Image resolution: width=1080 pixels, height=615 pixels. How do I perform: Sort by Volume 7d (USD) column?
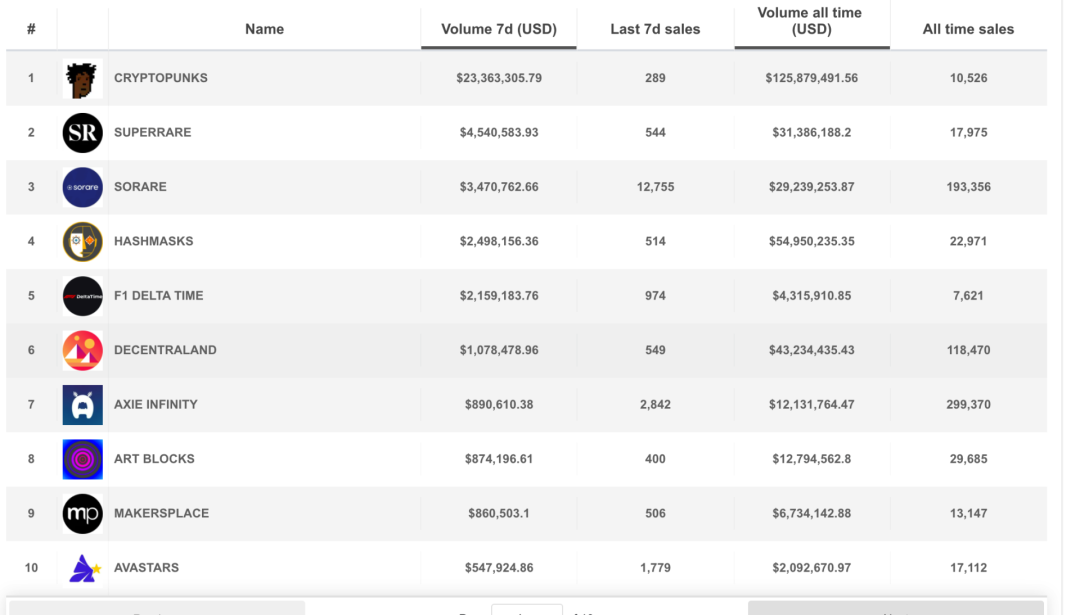tap(499, 29)
